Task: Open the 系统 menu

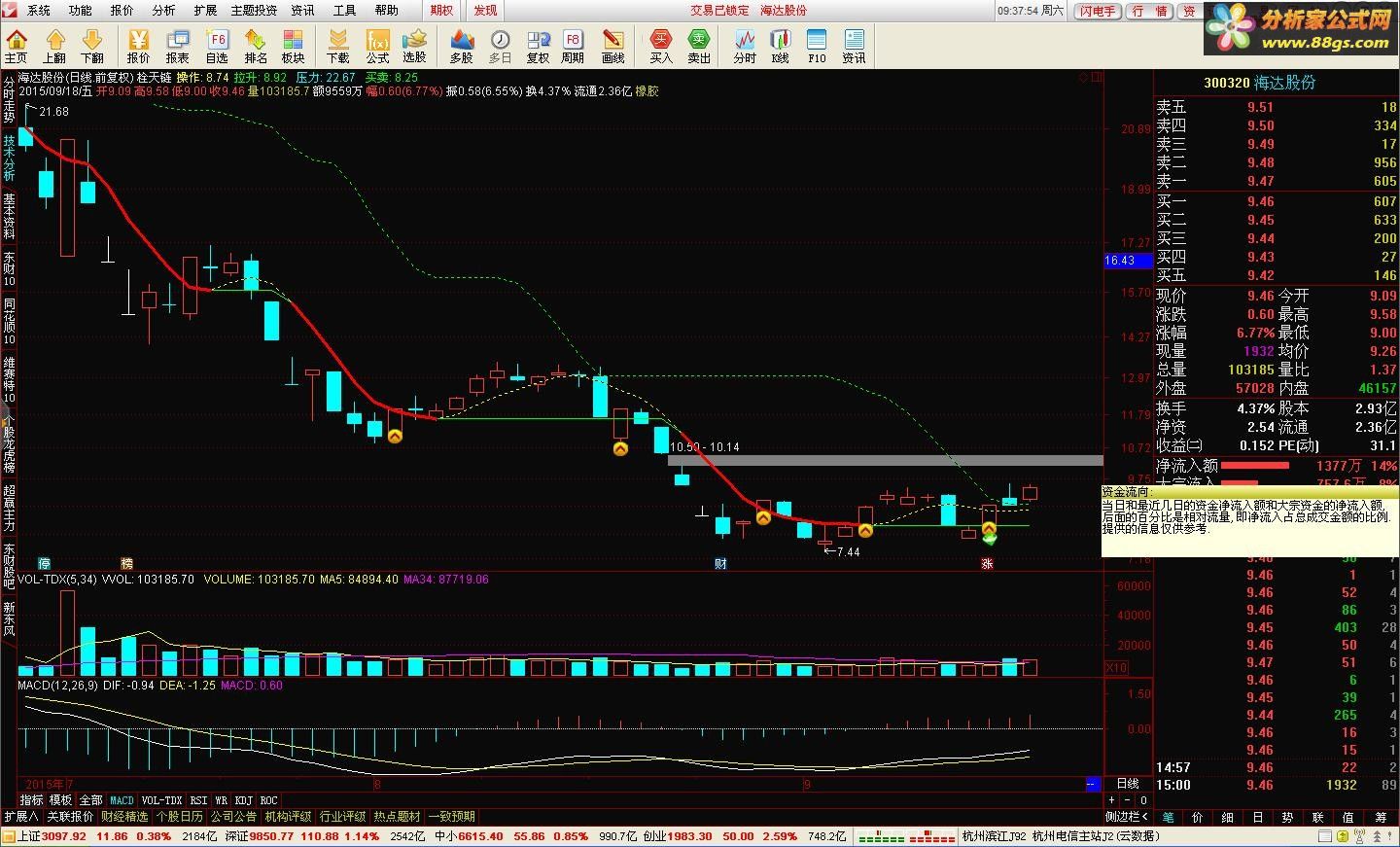Action: [x=38, y=10]
